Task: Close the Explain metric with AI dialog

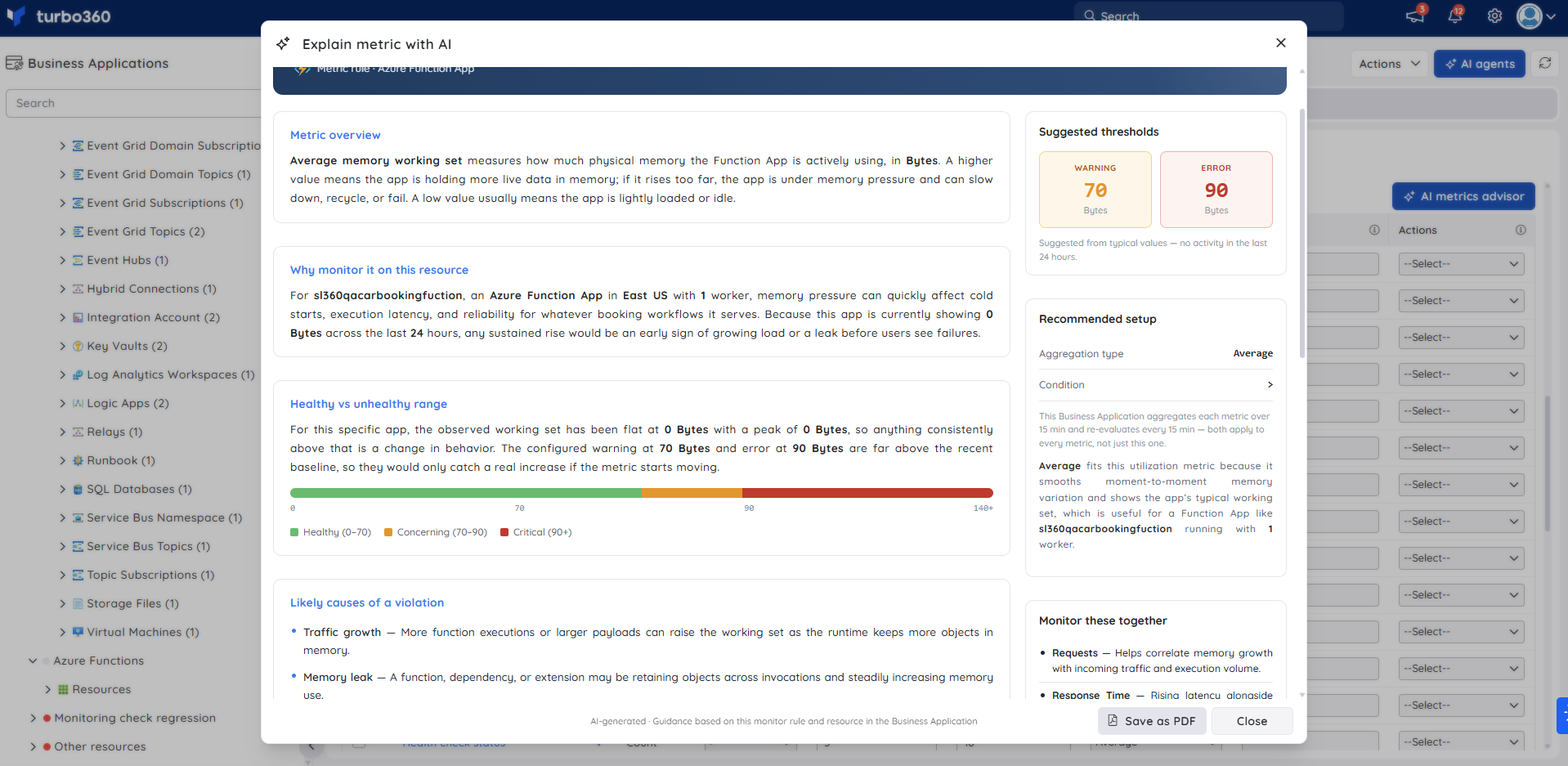Action: click(1281, 43)
